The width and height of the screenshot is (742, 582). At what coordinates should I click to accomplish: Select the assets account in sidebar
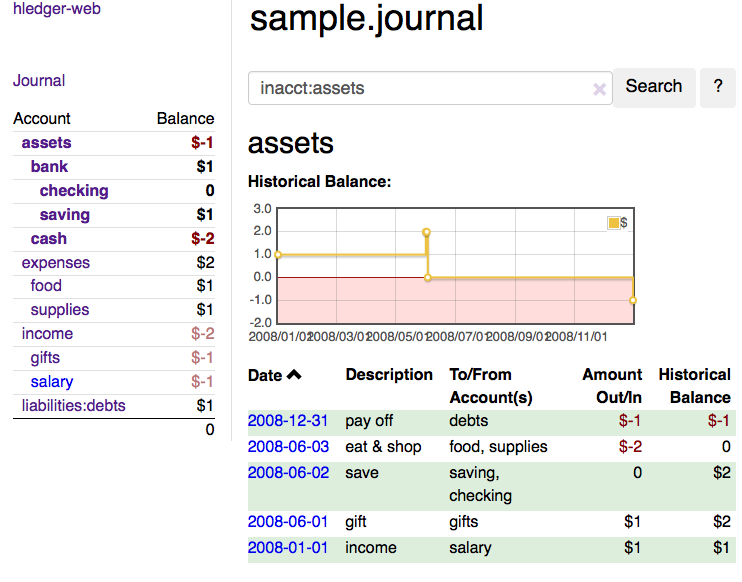(x=46, y=143)
